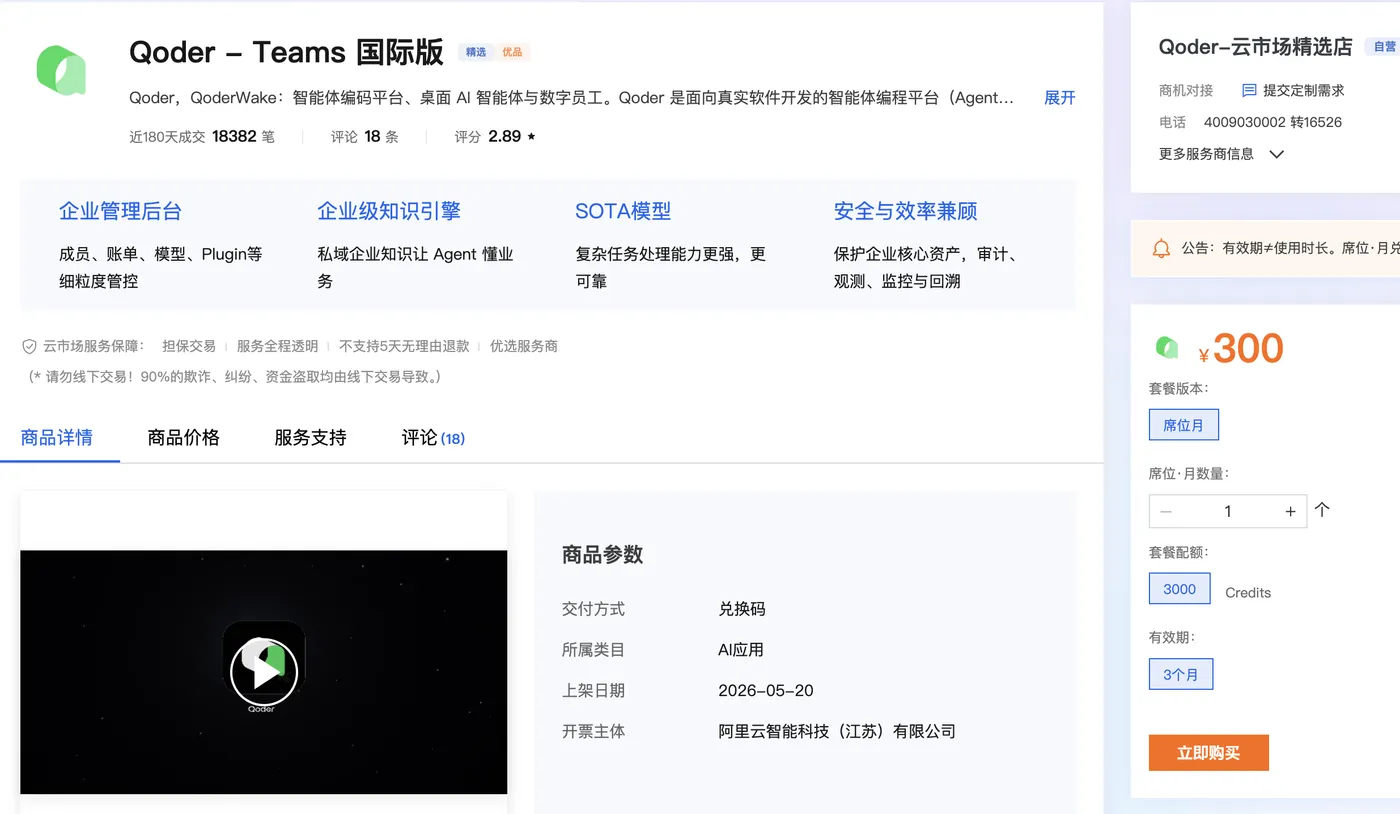Click the 立即购买 button
The image size is (1400, 814).
(x=1209, y=753)
